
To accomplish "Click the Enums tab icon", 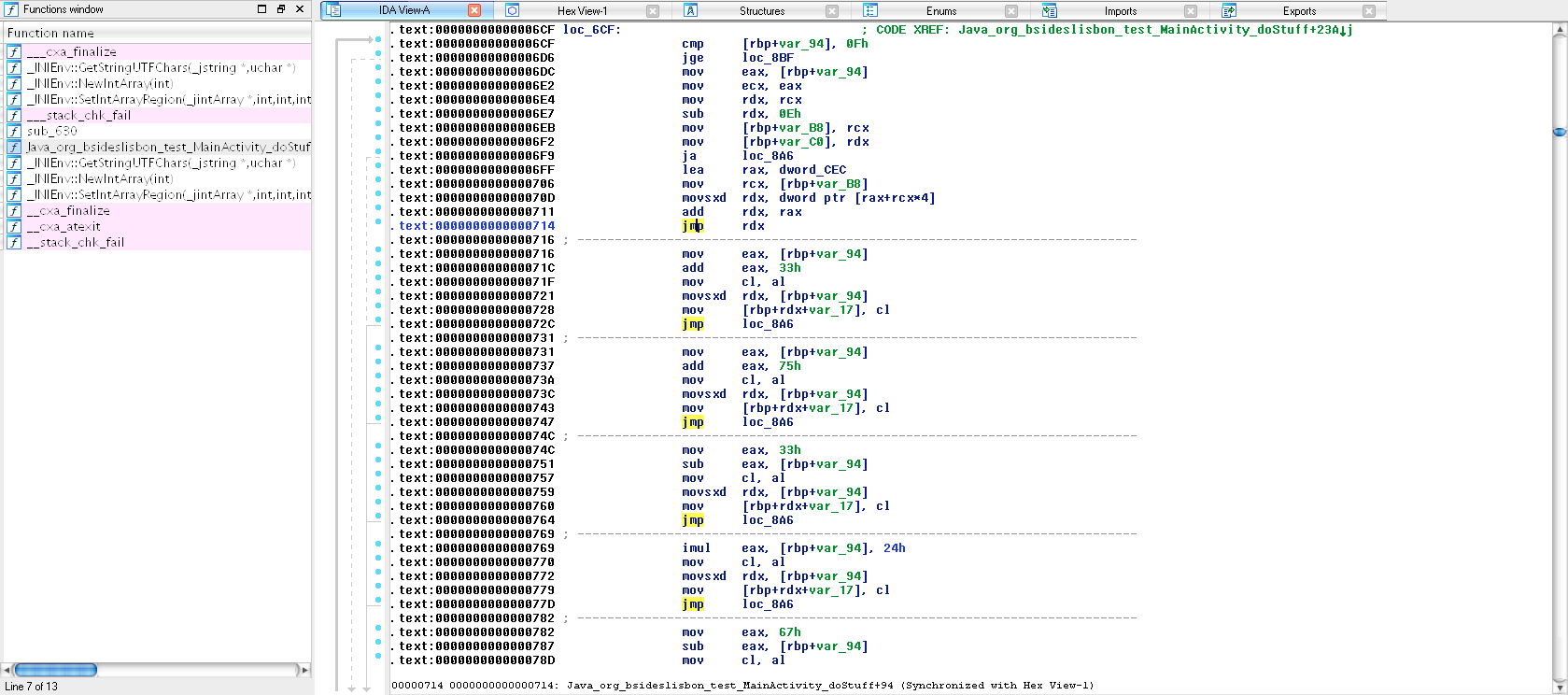I will [x=870, y=10].
